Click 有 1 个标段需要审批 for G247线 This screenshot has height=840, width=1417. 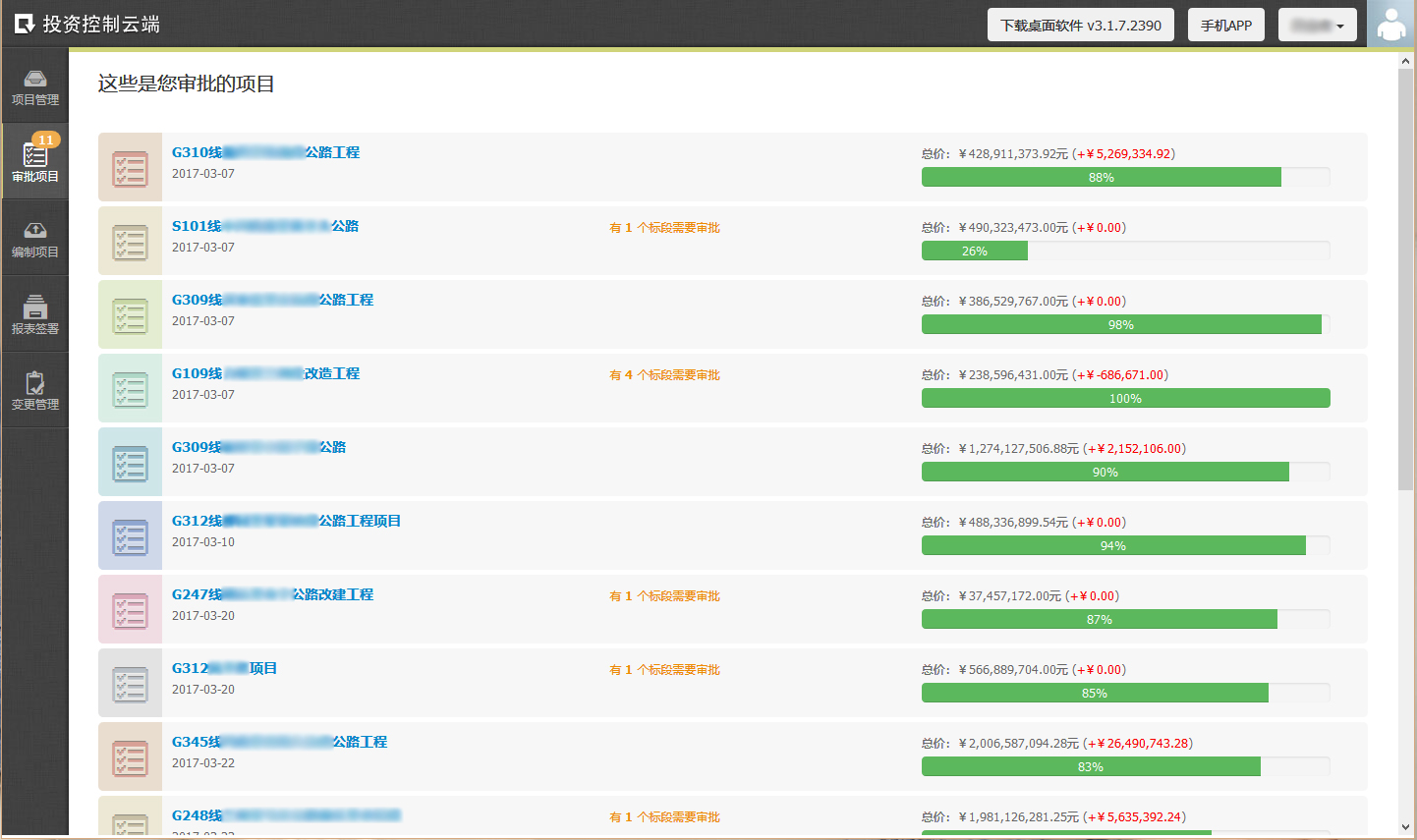[x=664, y=596]
